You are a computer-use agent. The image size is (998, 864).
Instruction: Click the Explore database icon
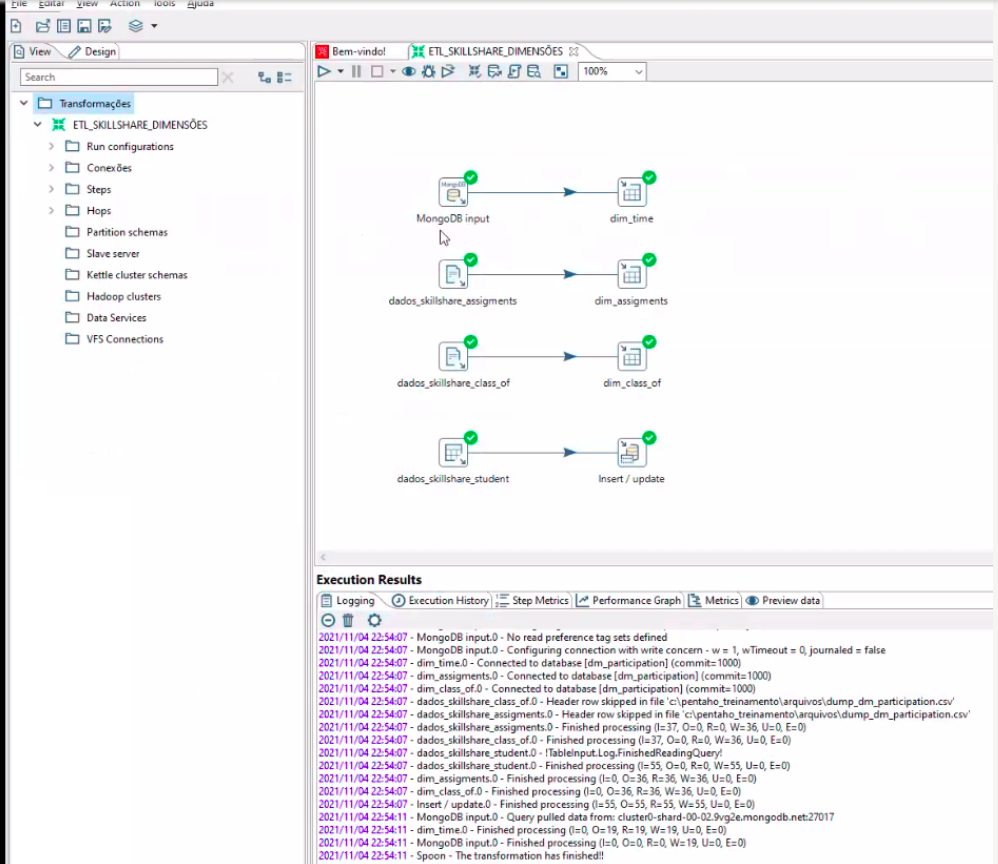coord(534,71)
